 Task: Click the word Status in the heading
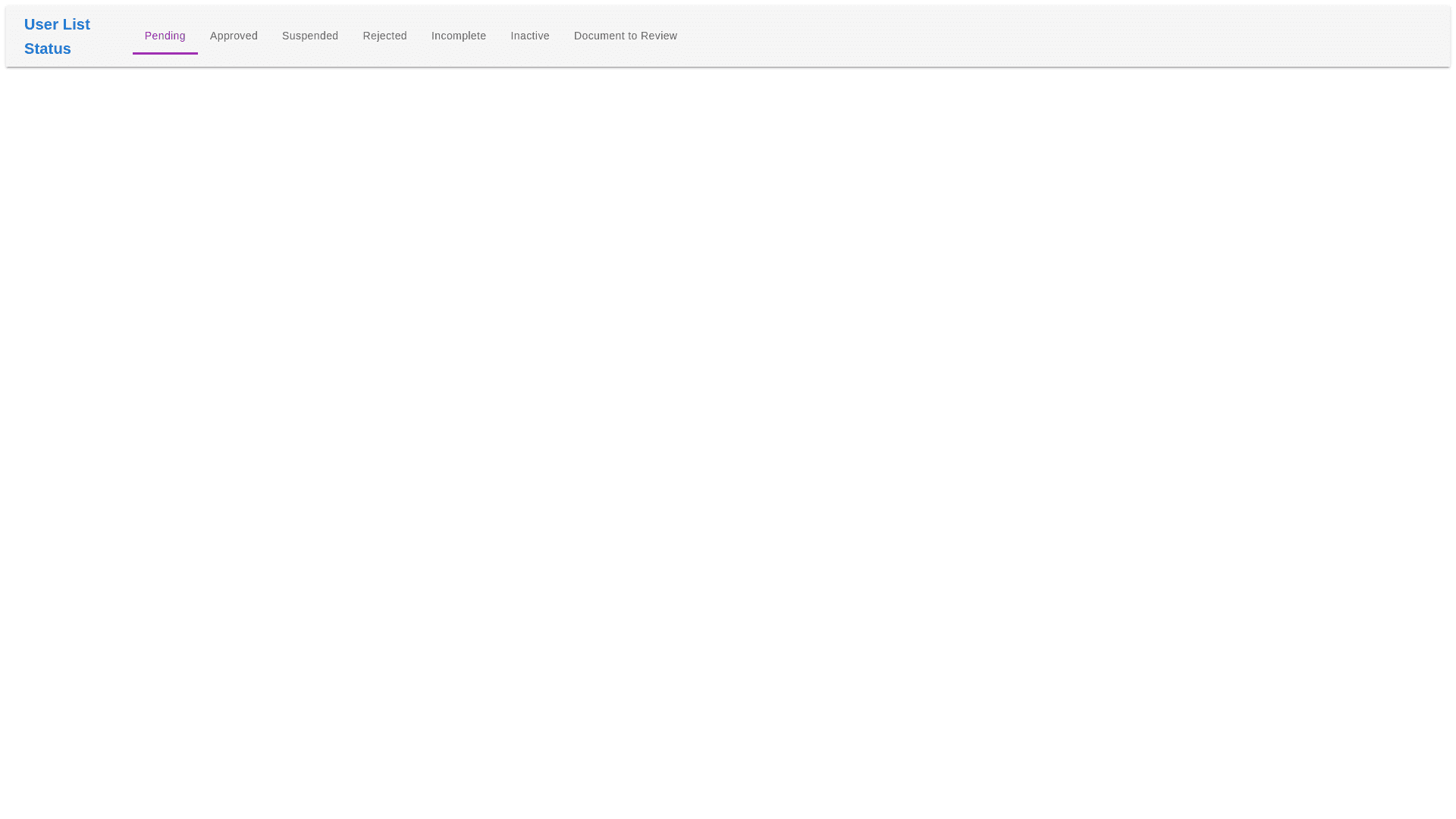[x=47, y=49]
